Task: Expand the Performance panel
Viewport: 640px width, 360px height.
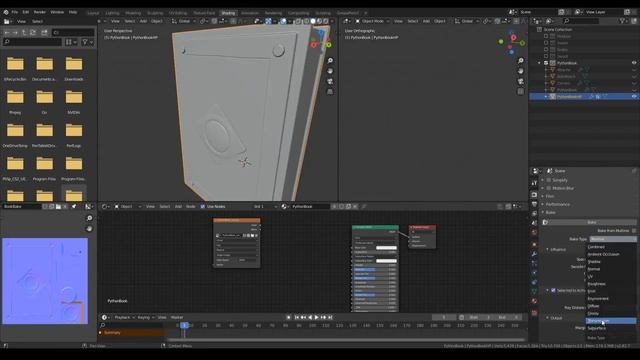Action: coord(558,204)
